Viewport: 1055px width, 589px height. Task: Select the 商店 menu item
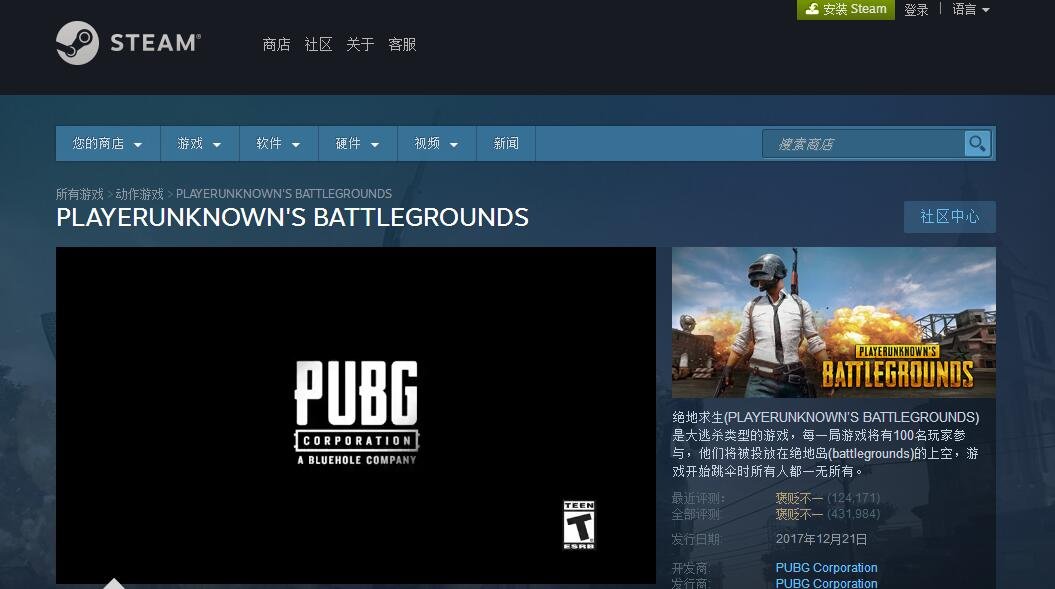(276, 44)
